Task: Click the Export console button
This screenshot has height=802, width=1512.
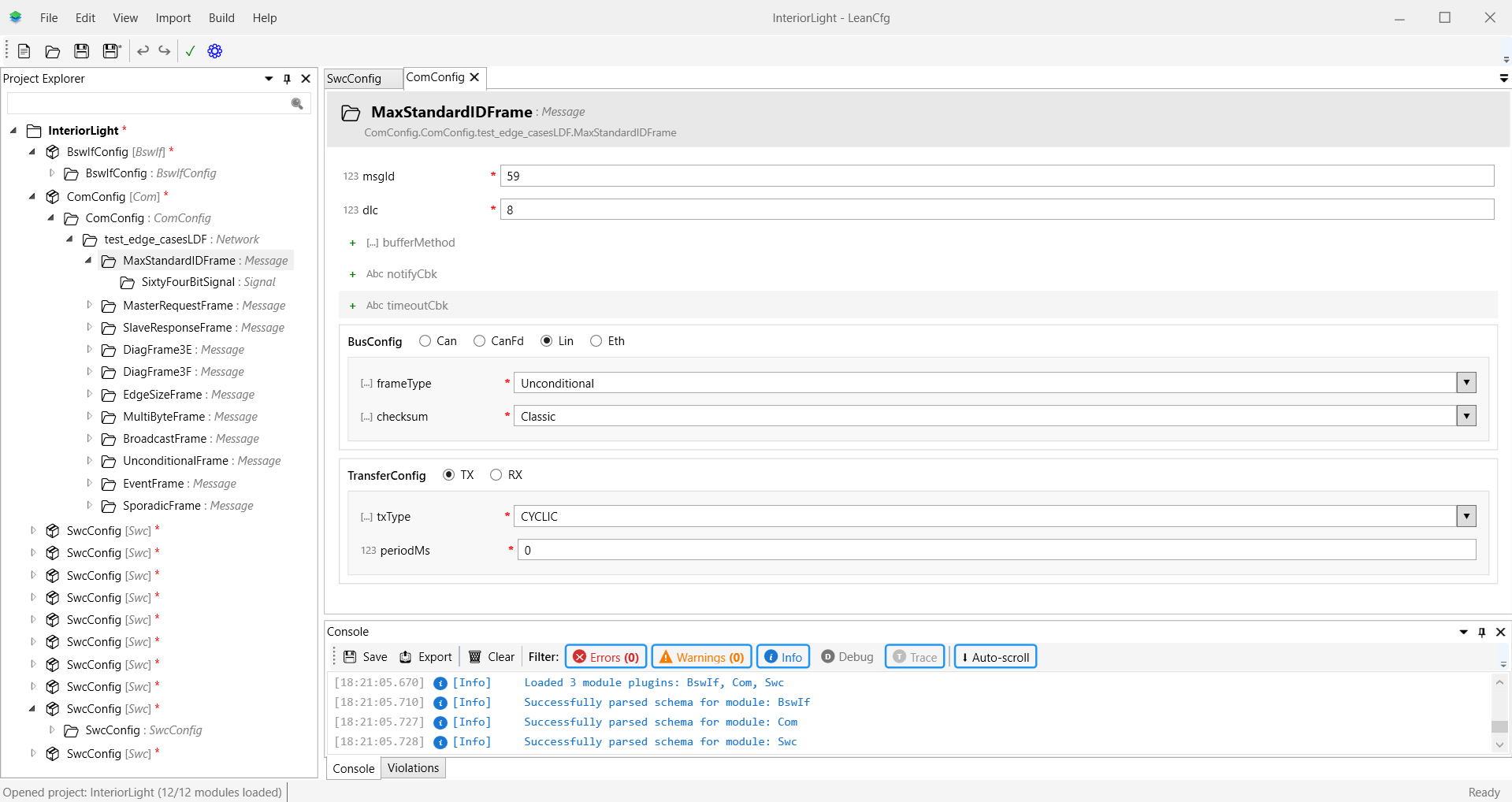Action: tap(426, 657)
